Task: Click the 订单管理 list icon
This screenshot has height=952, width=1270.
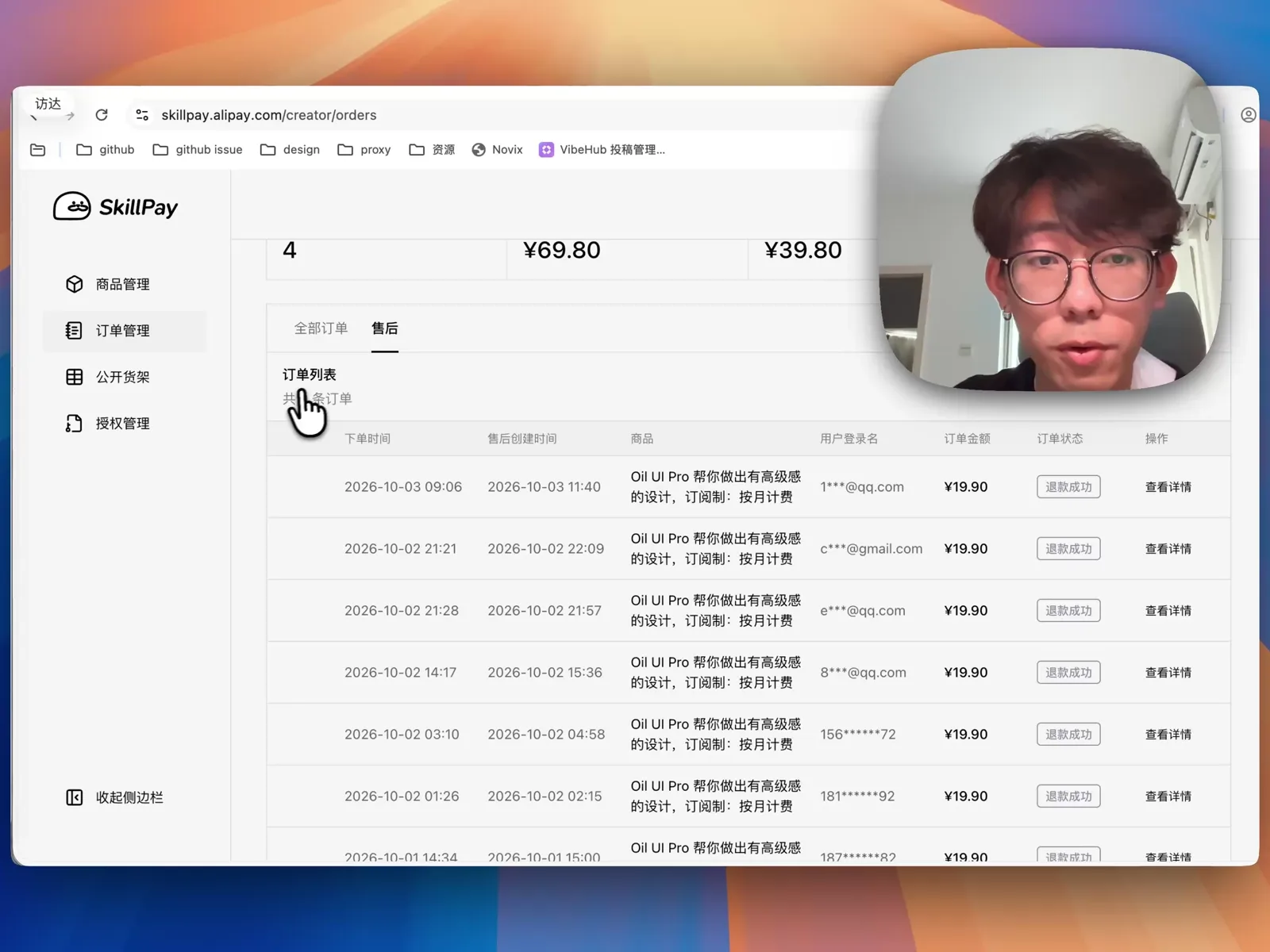Action: (x=74, y=330)
